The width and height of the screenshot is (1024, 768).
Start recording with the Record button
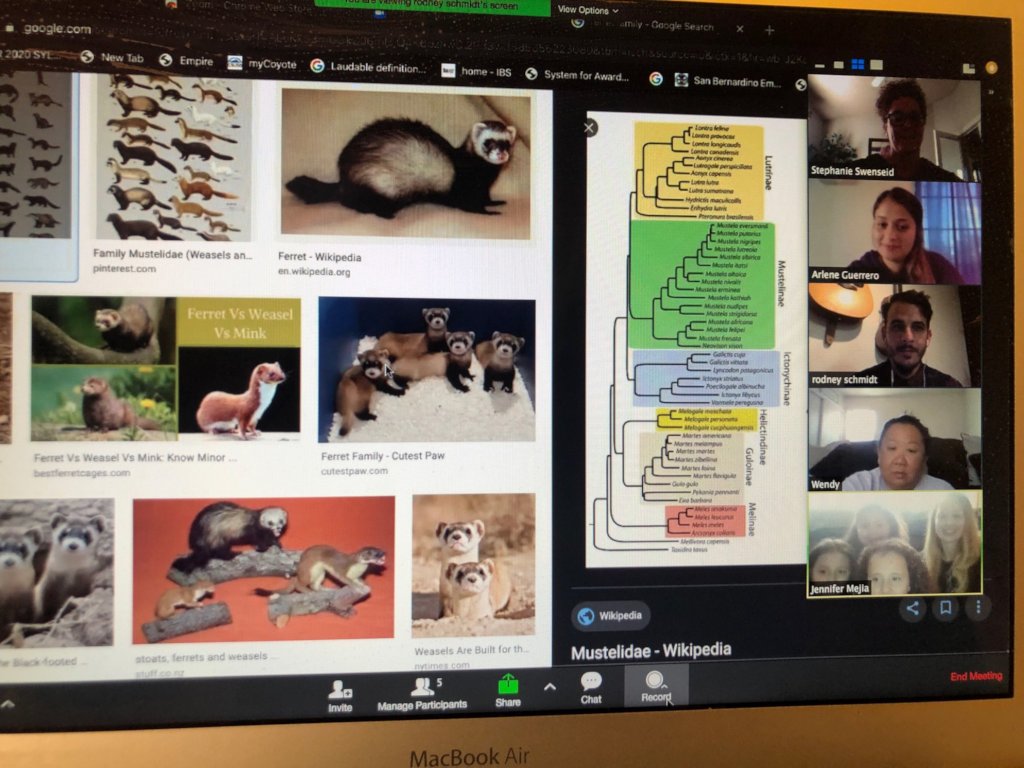click(656, 685)
